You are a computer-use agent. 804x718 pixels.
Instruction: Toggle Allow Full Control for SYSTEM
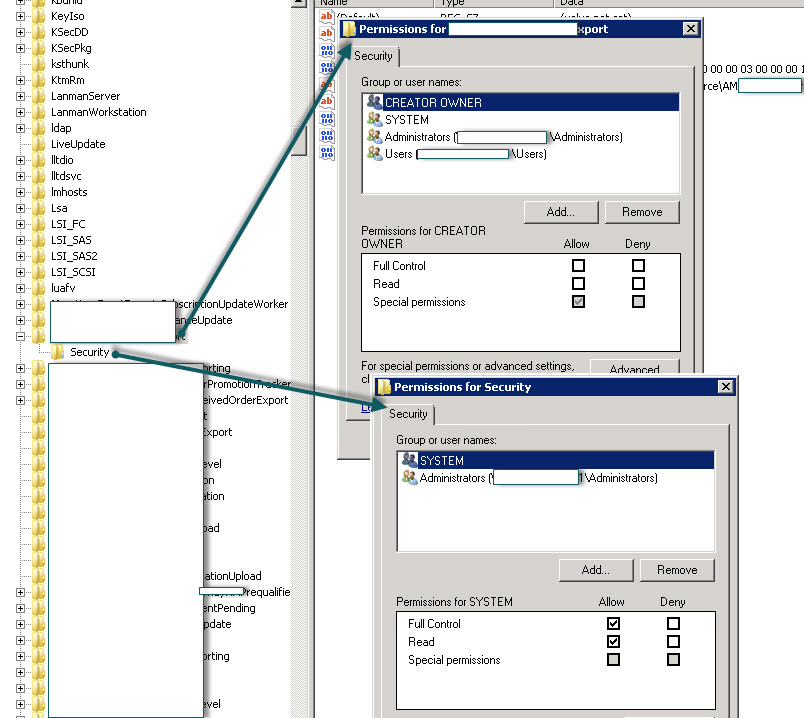pos(613,624)
